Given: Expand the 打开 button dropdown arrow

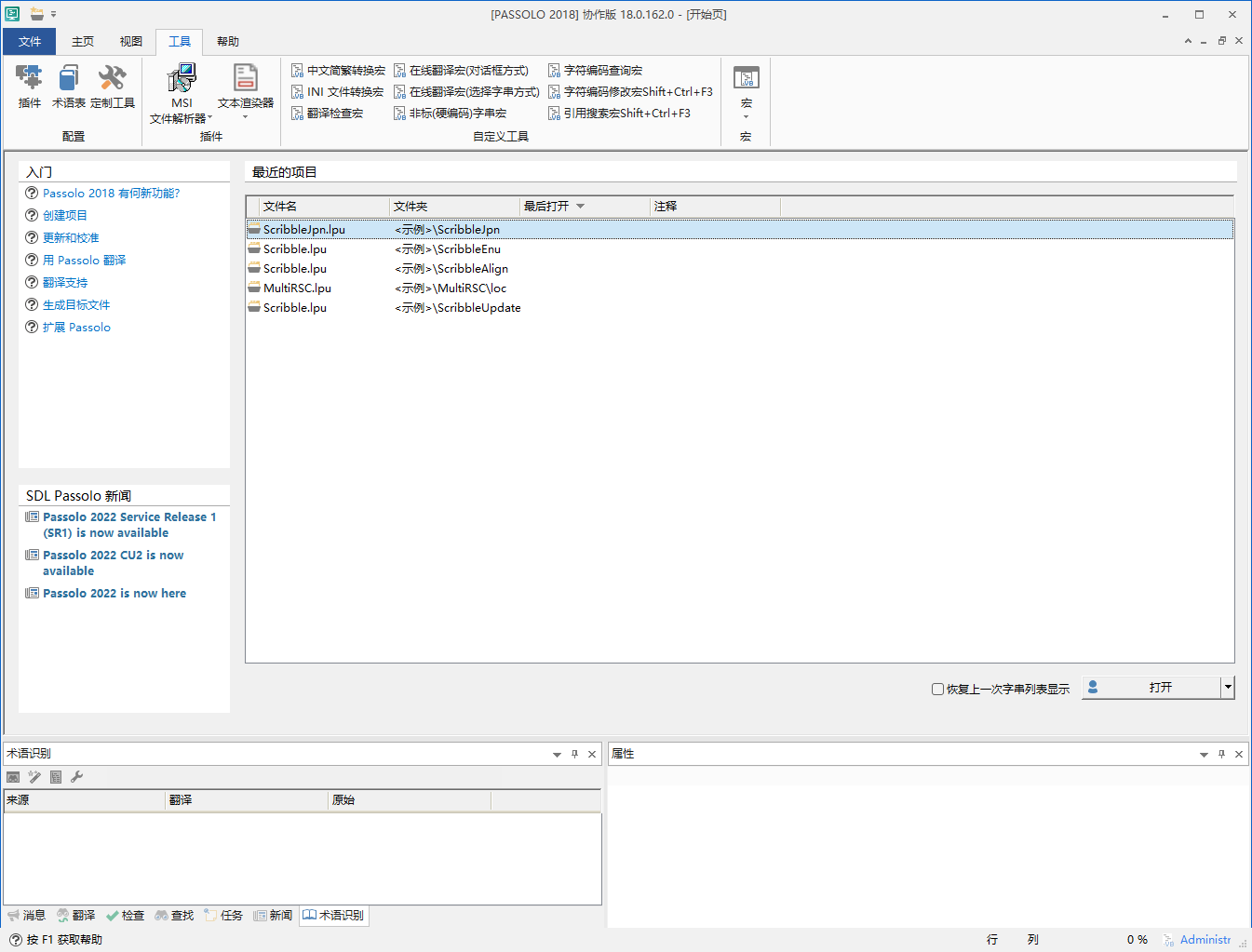Looking at the screenshot, I should pos(1228,688).
